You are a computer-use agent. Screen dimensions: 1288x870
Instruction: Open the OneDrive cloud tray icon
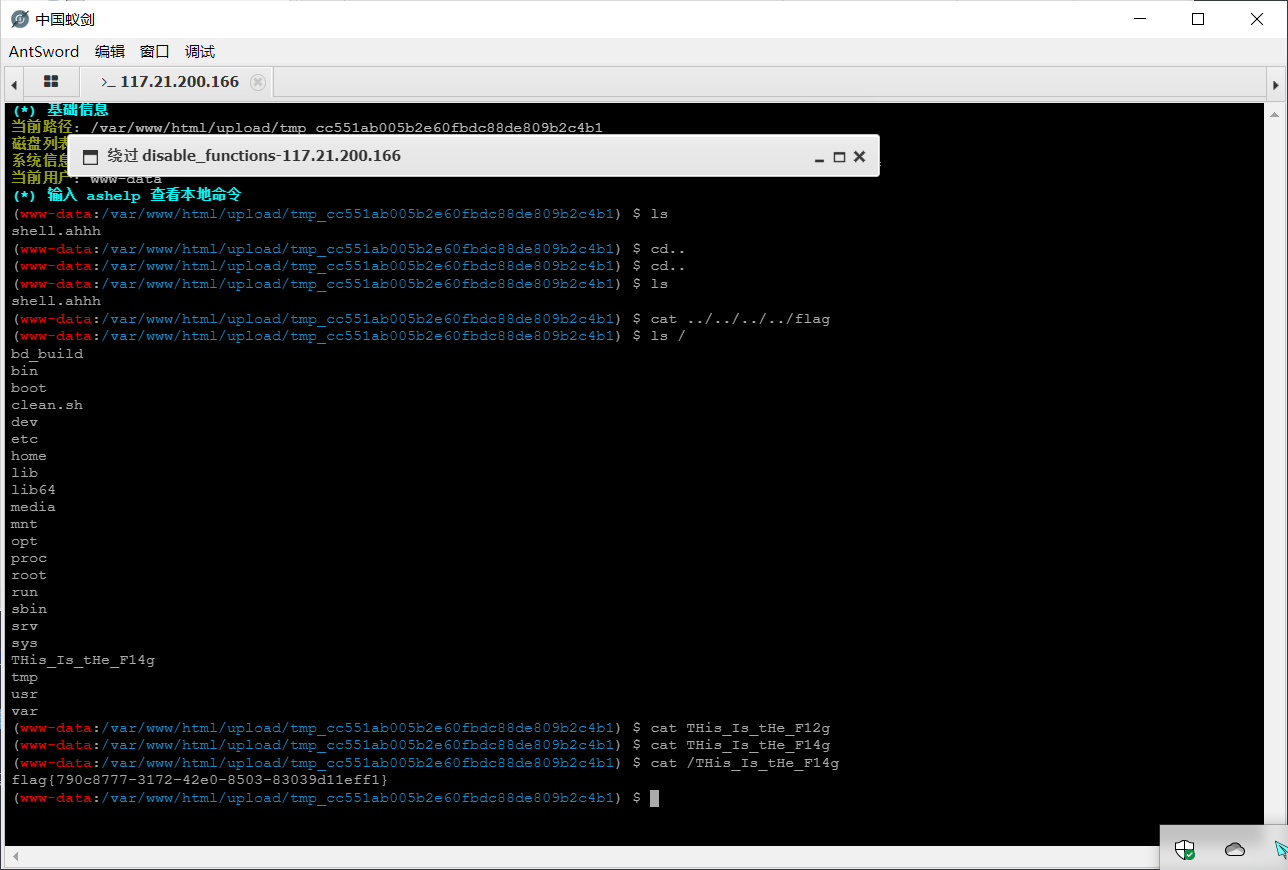click(1235, 849)
